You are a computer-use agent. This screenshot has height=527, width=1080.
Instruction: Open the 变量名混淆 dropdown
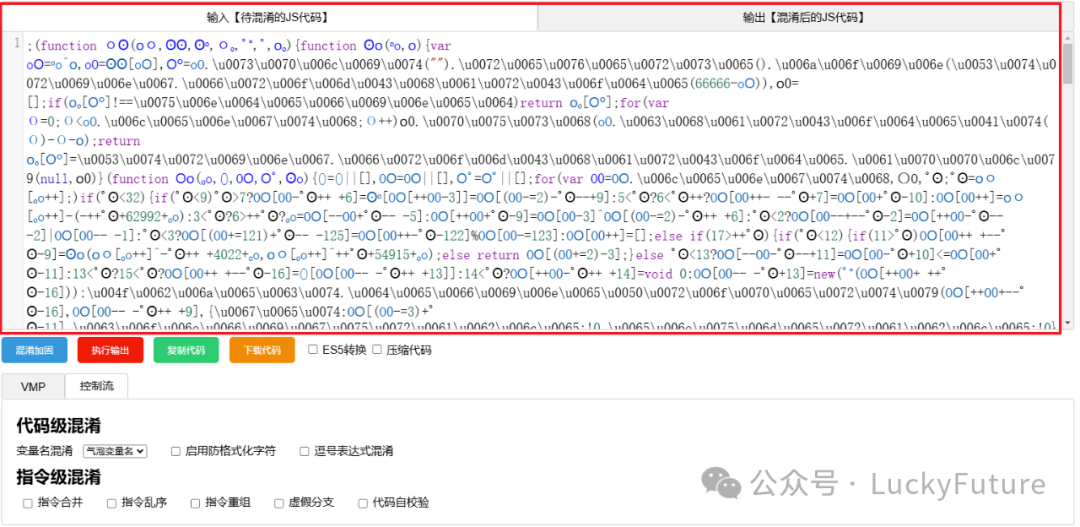click(115, 451)
